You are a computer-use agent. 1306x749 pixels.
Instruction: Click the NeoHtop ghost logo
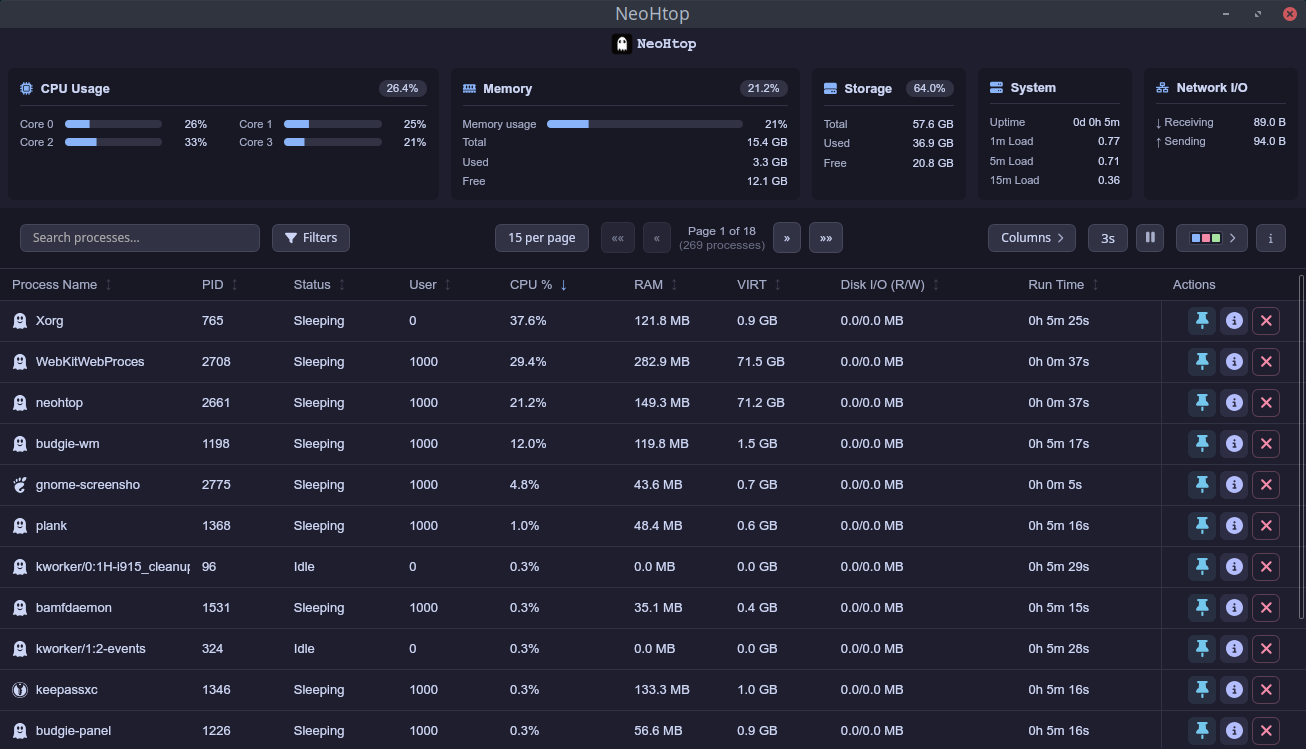pos(621,44)
